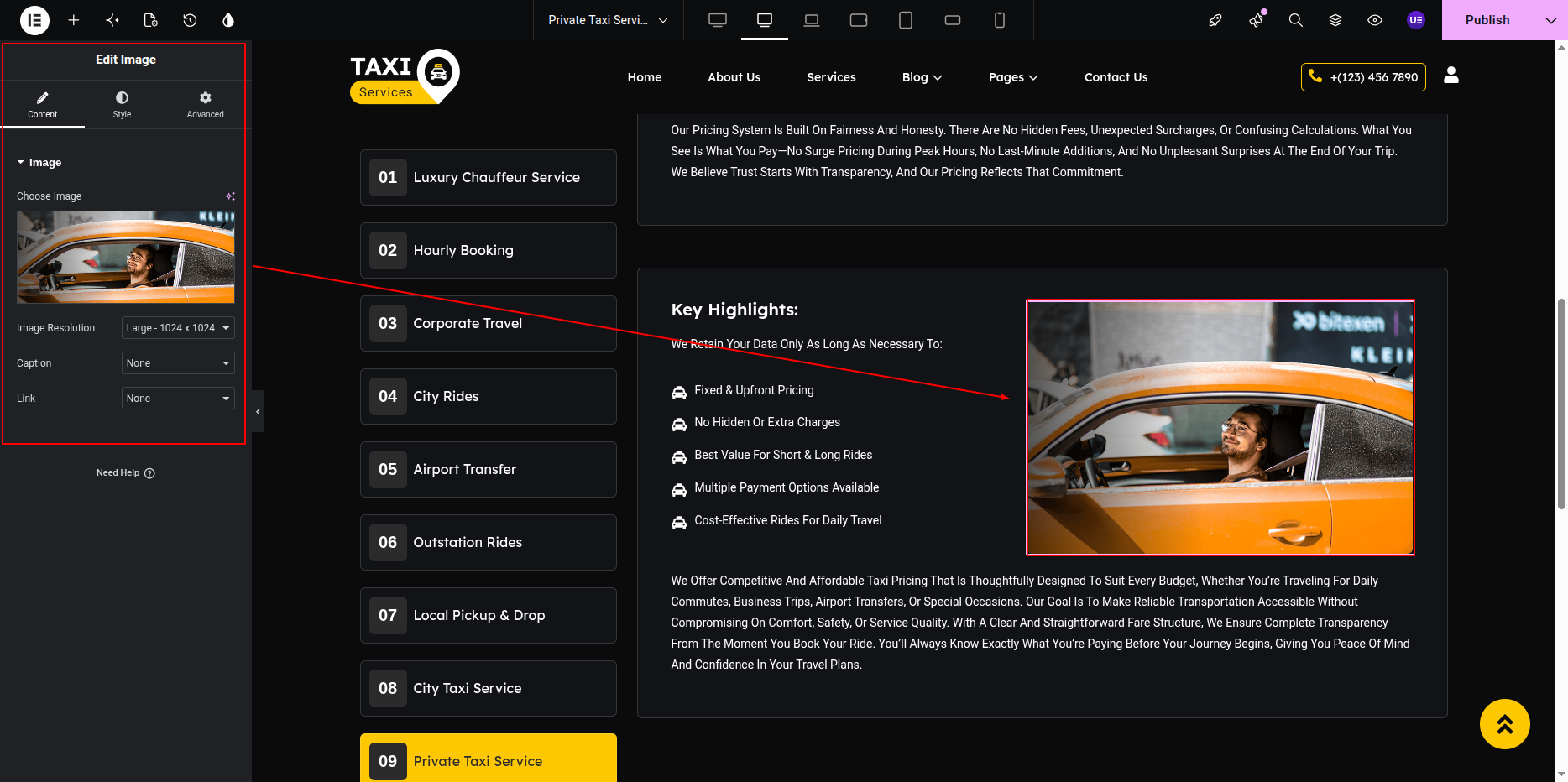
Task: Collapse the editor panel handle arrow
Action: (x=258, y=411)
